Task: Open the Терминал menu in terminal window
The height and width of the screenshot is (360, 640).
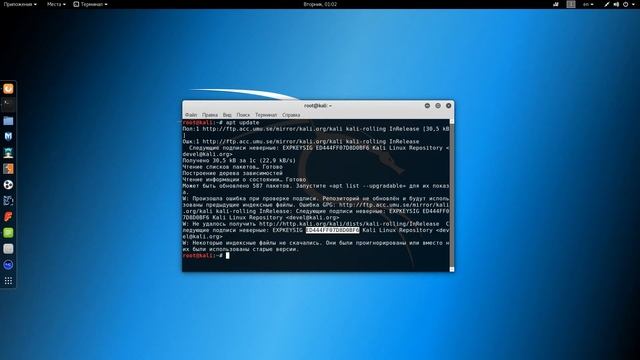Action: (x=266, y=115)
